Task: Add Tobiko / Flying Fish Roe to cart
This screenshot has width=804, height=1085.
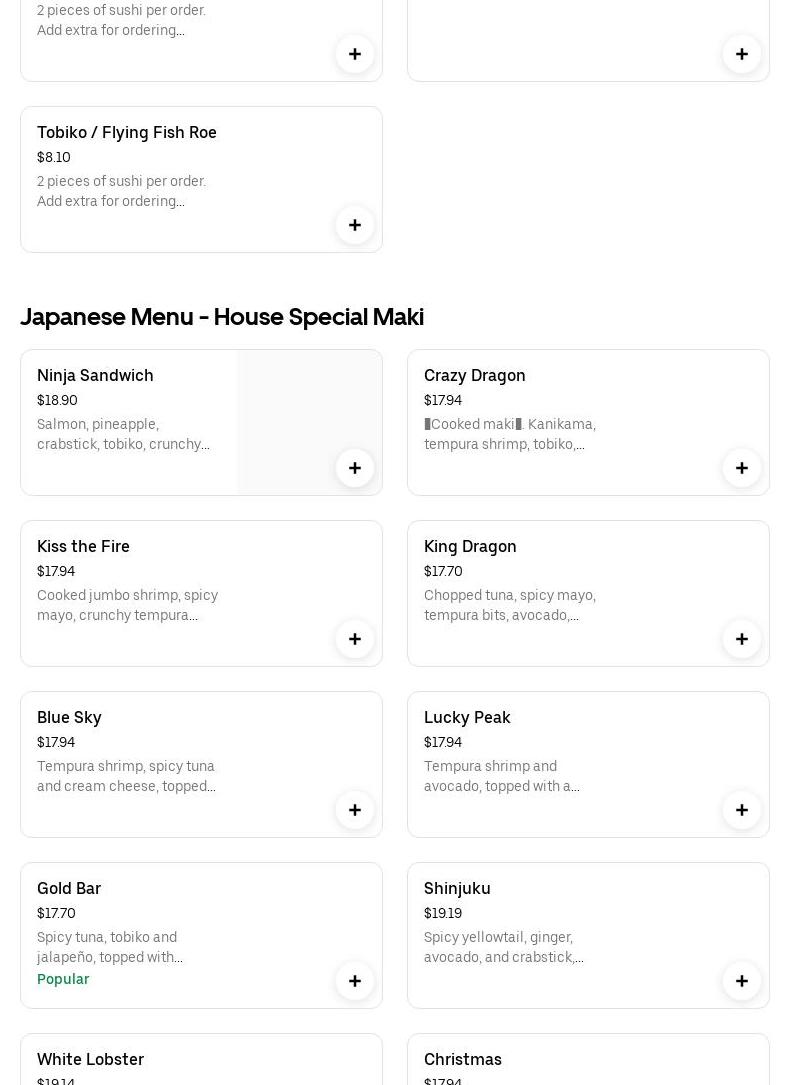Action: (x=355, y=225)
